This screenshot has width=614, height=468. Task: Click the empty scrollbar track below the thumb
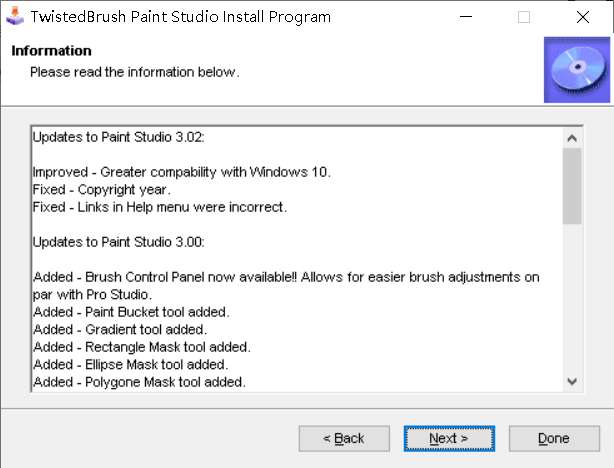(572, 300)
